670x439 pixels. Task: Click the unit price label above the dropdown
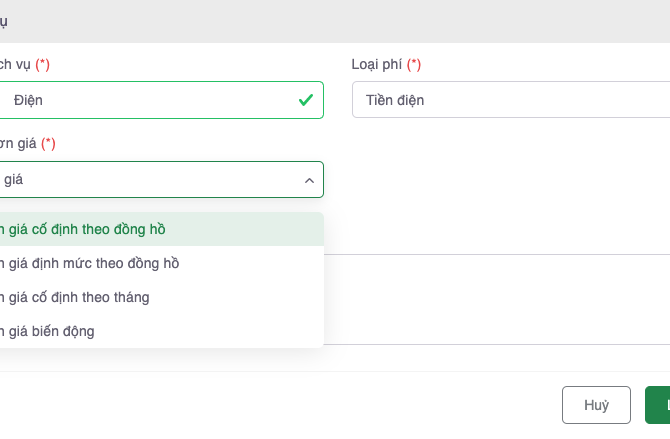coord(18,143)
